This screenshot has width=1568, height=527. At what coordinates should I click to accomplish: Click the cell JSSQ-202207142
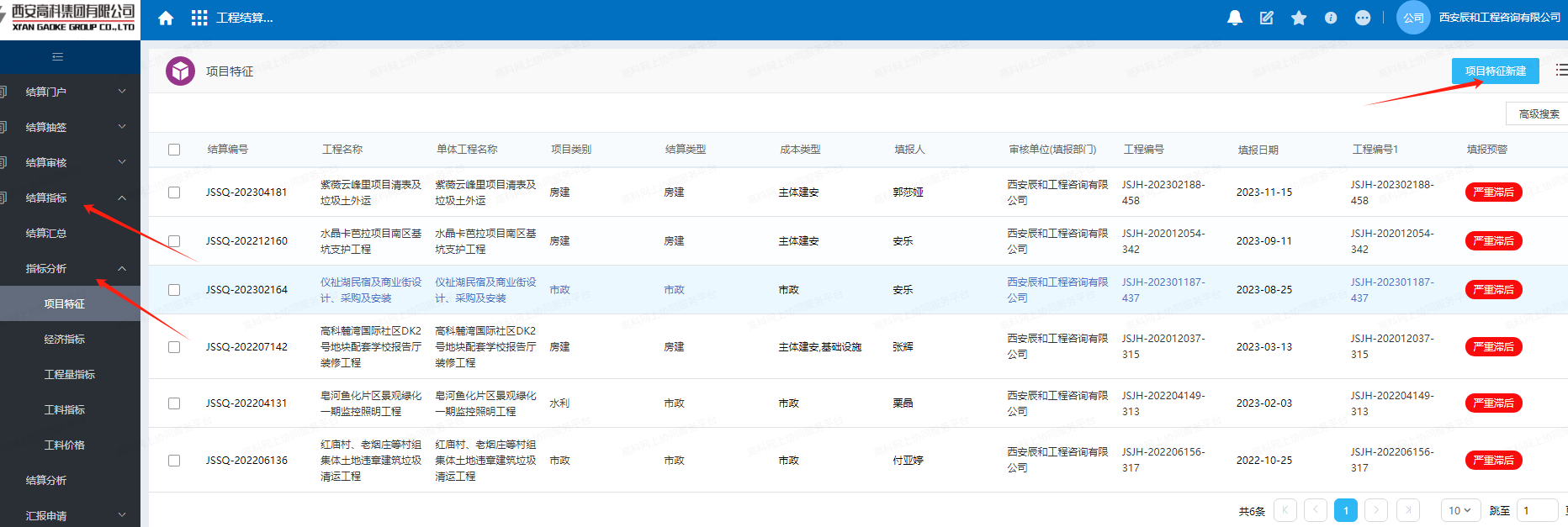(x=246, y=347)
